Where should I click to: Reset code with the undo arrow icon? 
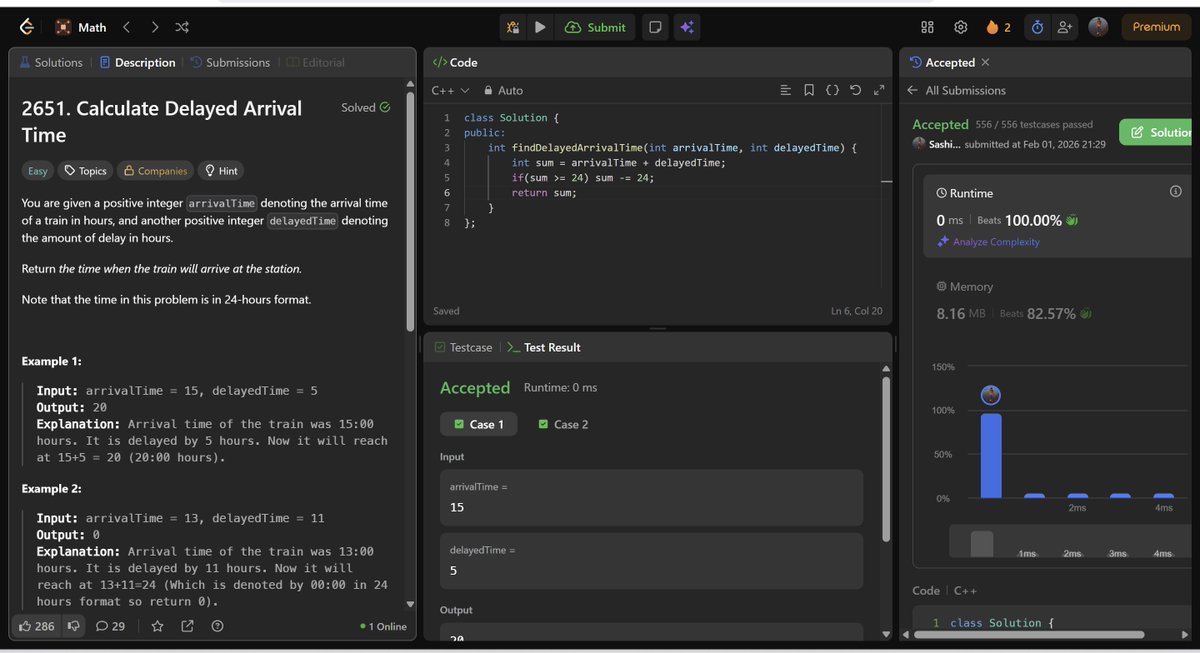point(855,90)
